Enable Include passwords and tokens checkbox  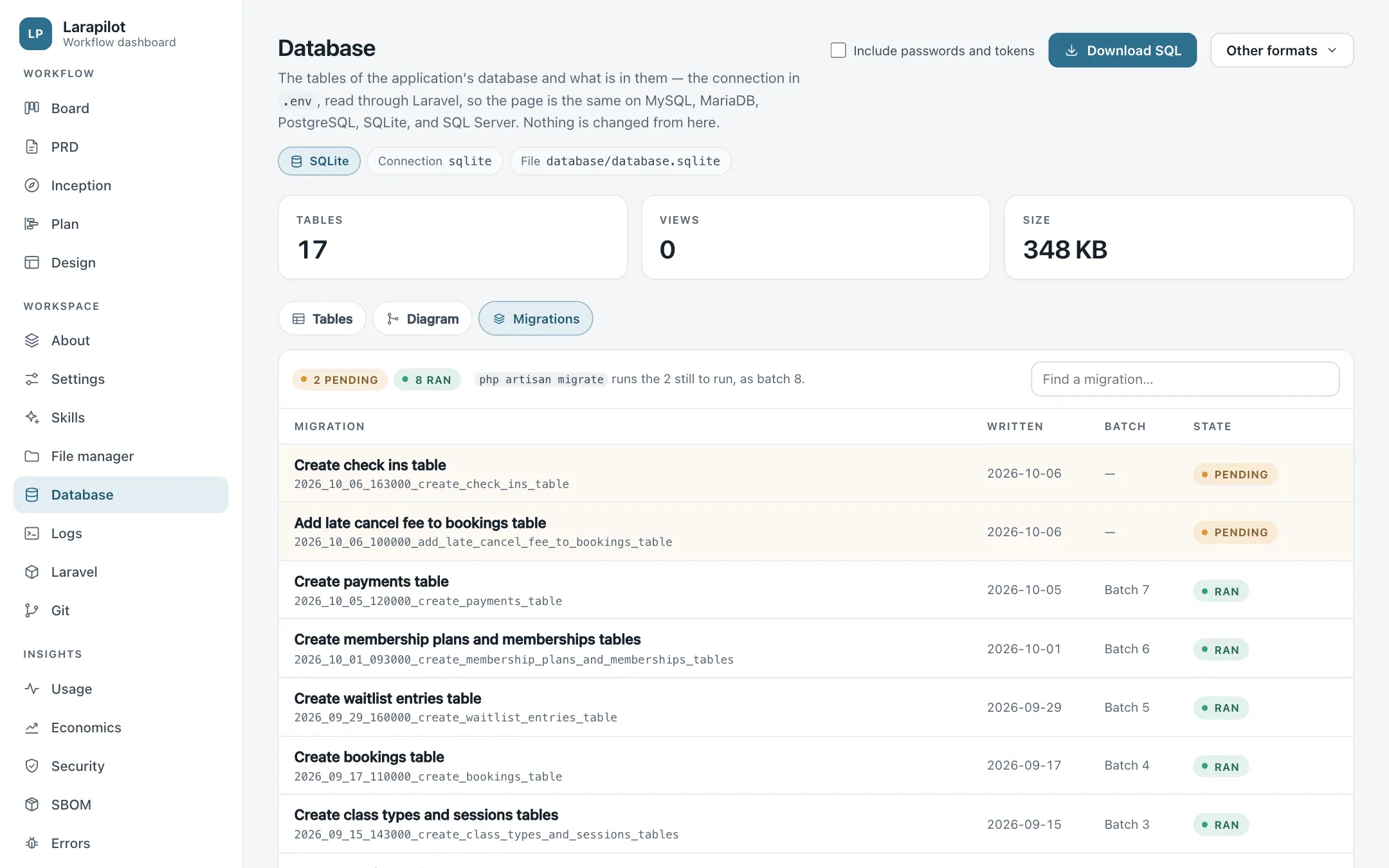(x=838, y=50)
